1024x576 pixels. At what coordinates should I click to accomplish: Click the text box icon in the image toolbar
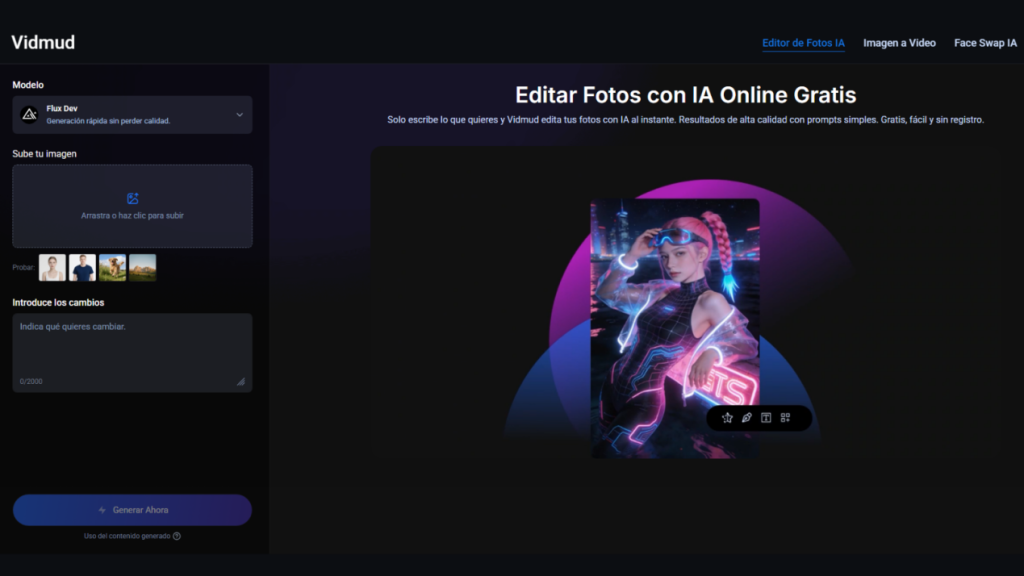764,418
